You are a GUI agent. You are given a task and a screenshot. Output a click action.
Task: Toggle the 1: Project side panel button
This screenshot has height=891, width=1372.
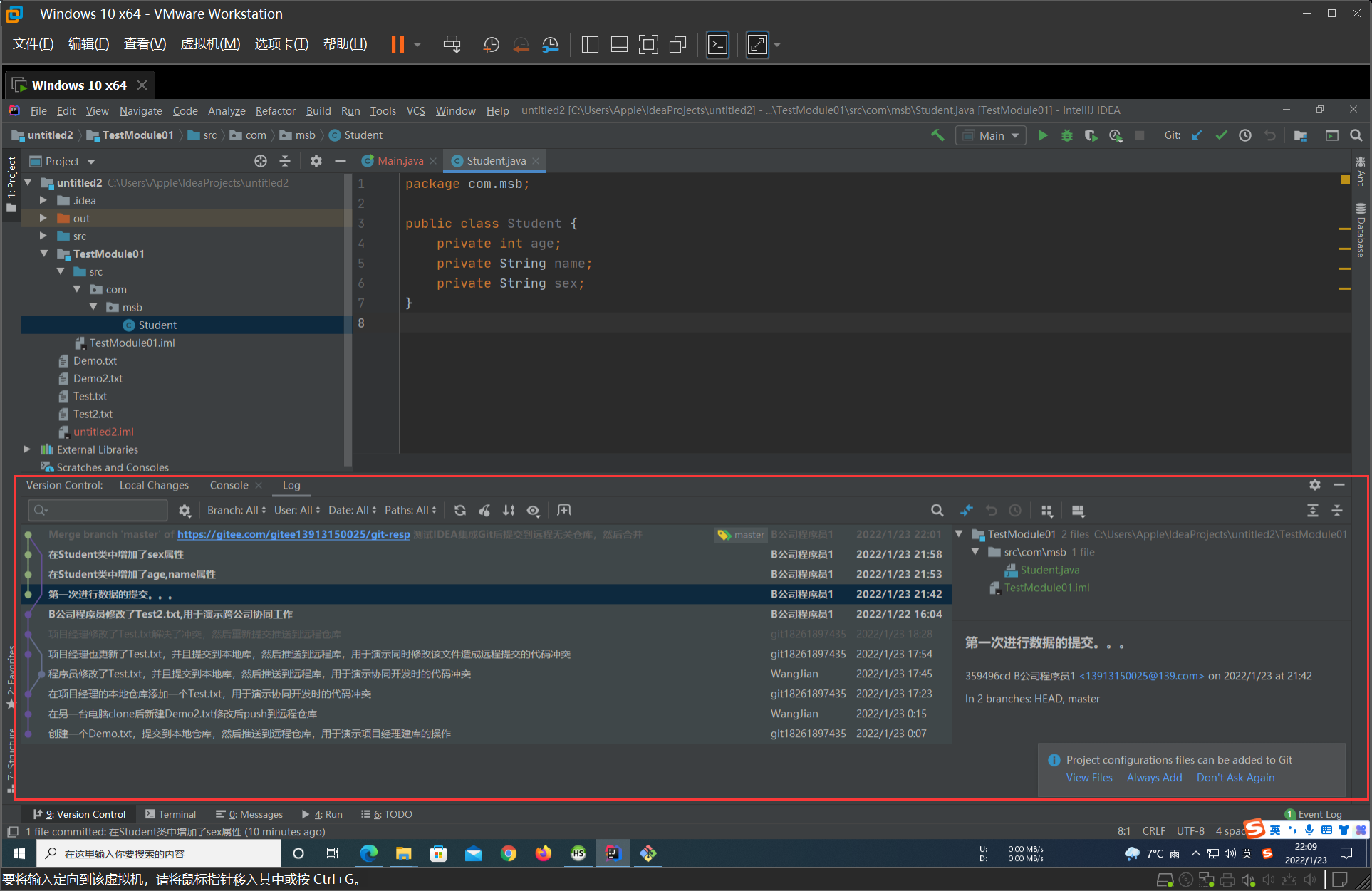pos(11,184)
